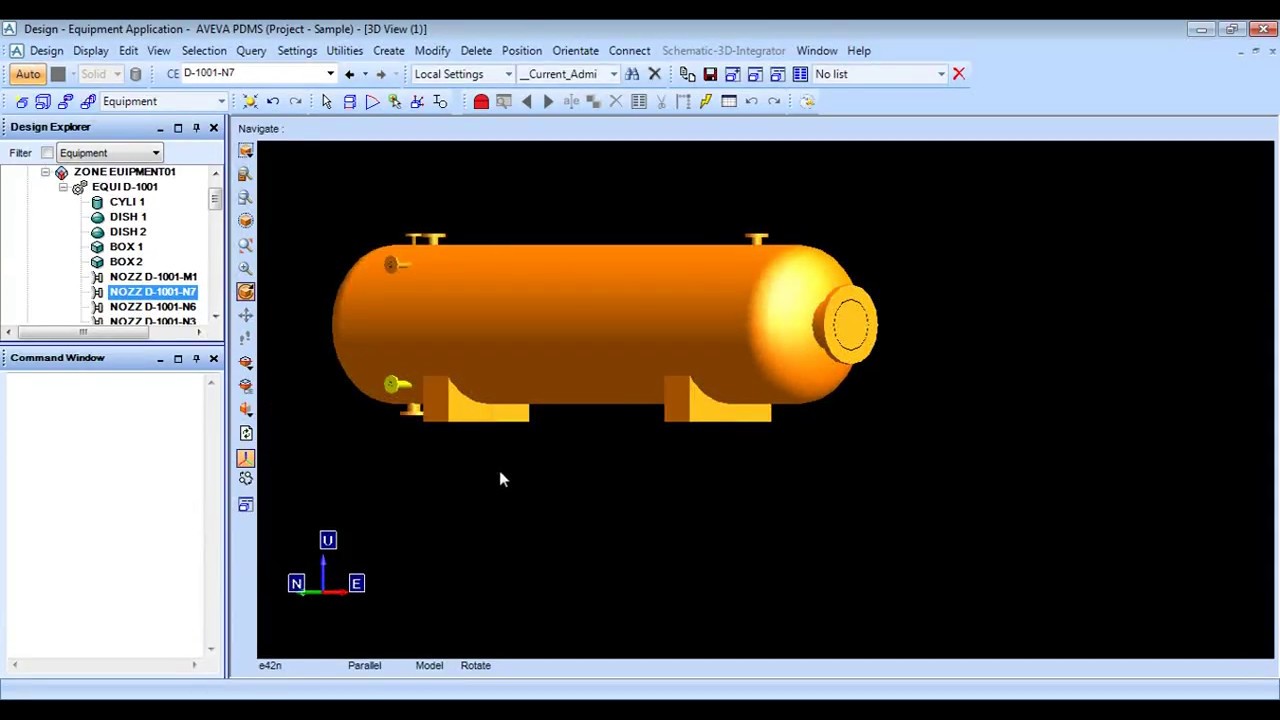Click the undo arrow next to sun icon
The height and width of the screenshot is (720, 1280).
click(x=273, y=101)
